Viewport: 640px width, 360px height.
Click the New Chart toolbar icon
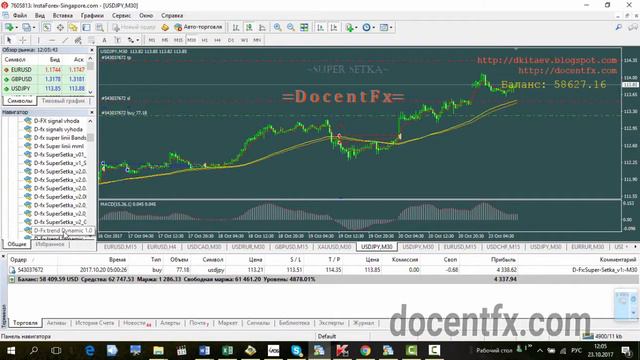9,27
